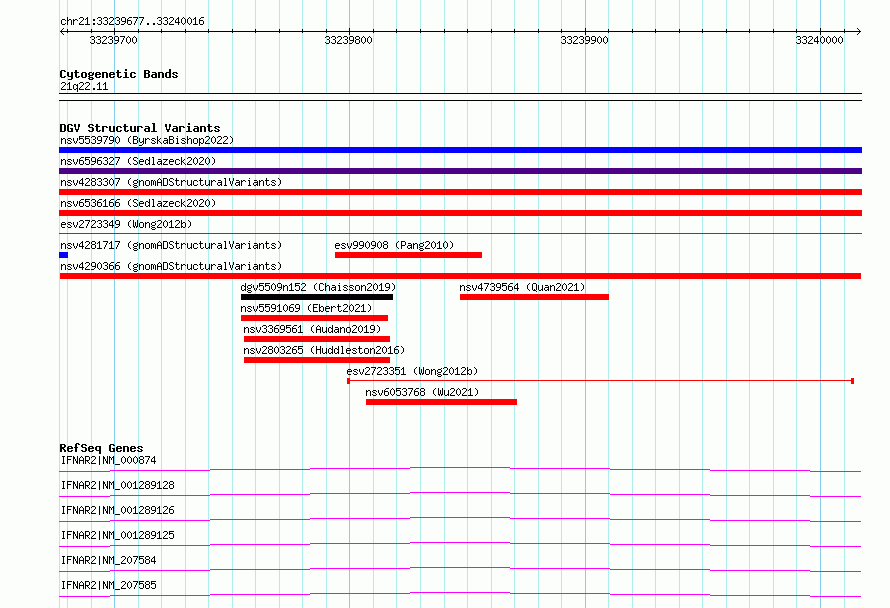Click the thin esv2723351 variant line
Image resolution: width=890 pixels, height=608 pixels.
tap(601, 381)
